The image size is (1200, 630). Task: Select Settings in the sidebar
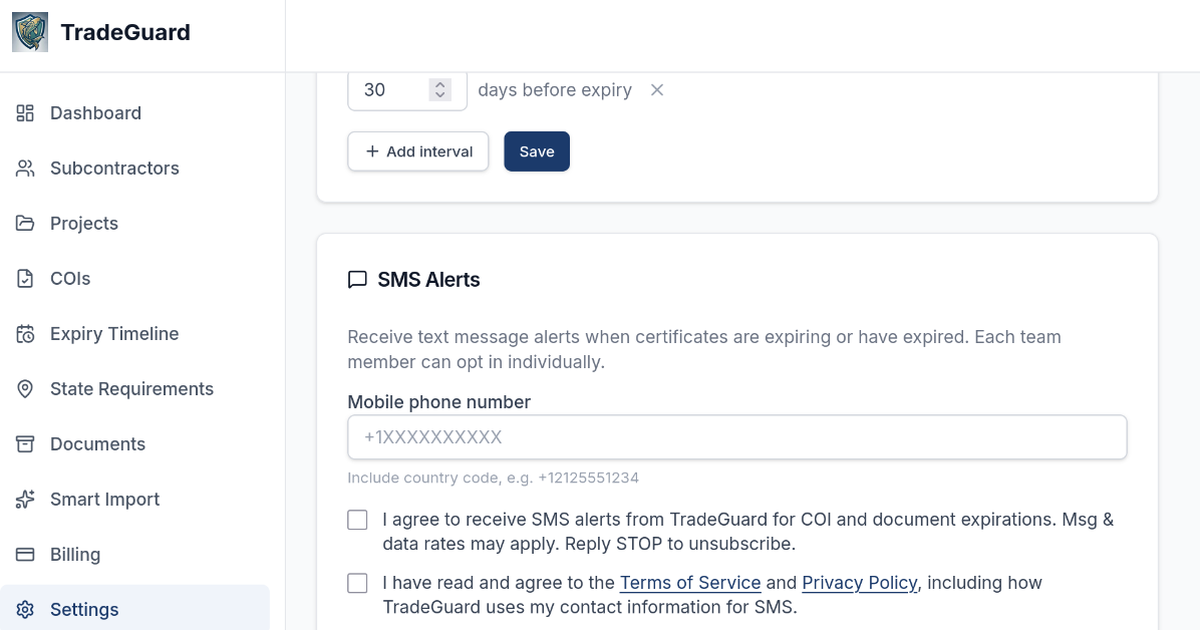[x=135, y=610]
